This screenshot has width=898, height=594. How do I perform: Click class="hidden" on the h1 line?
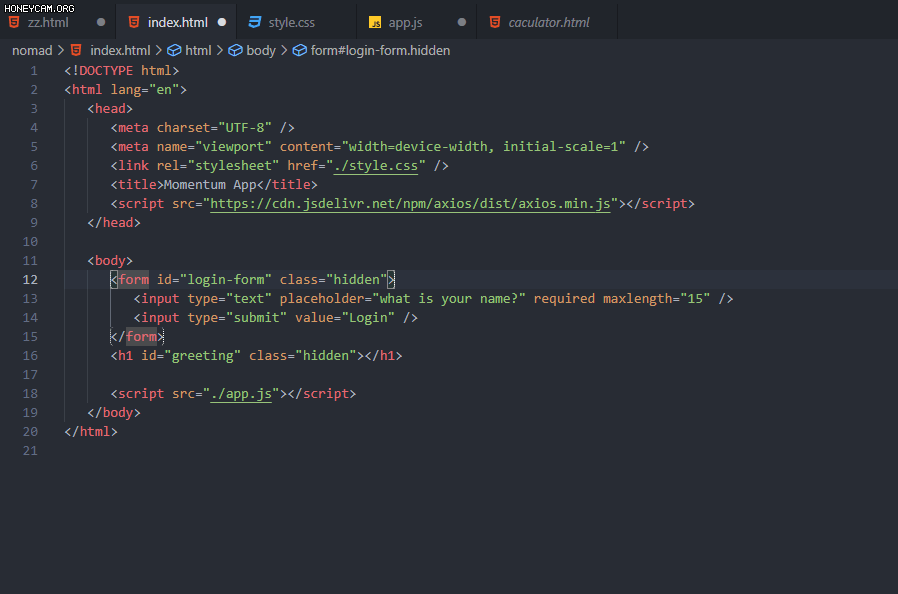point(302,356)
